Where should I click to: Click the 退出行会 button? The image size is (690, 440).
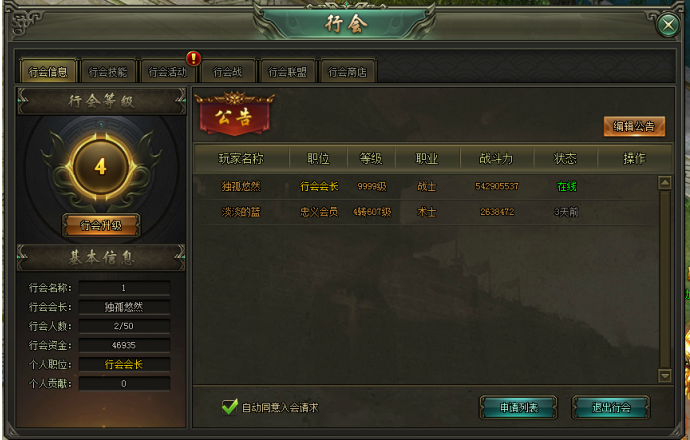(611, 407)
